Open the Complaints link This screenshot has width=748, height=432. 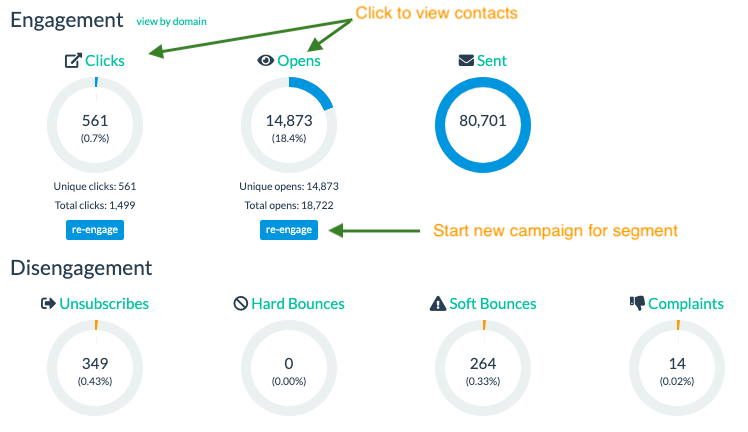(686, 303)
